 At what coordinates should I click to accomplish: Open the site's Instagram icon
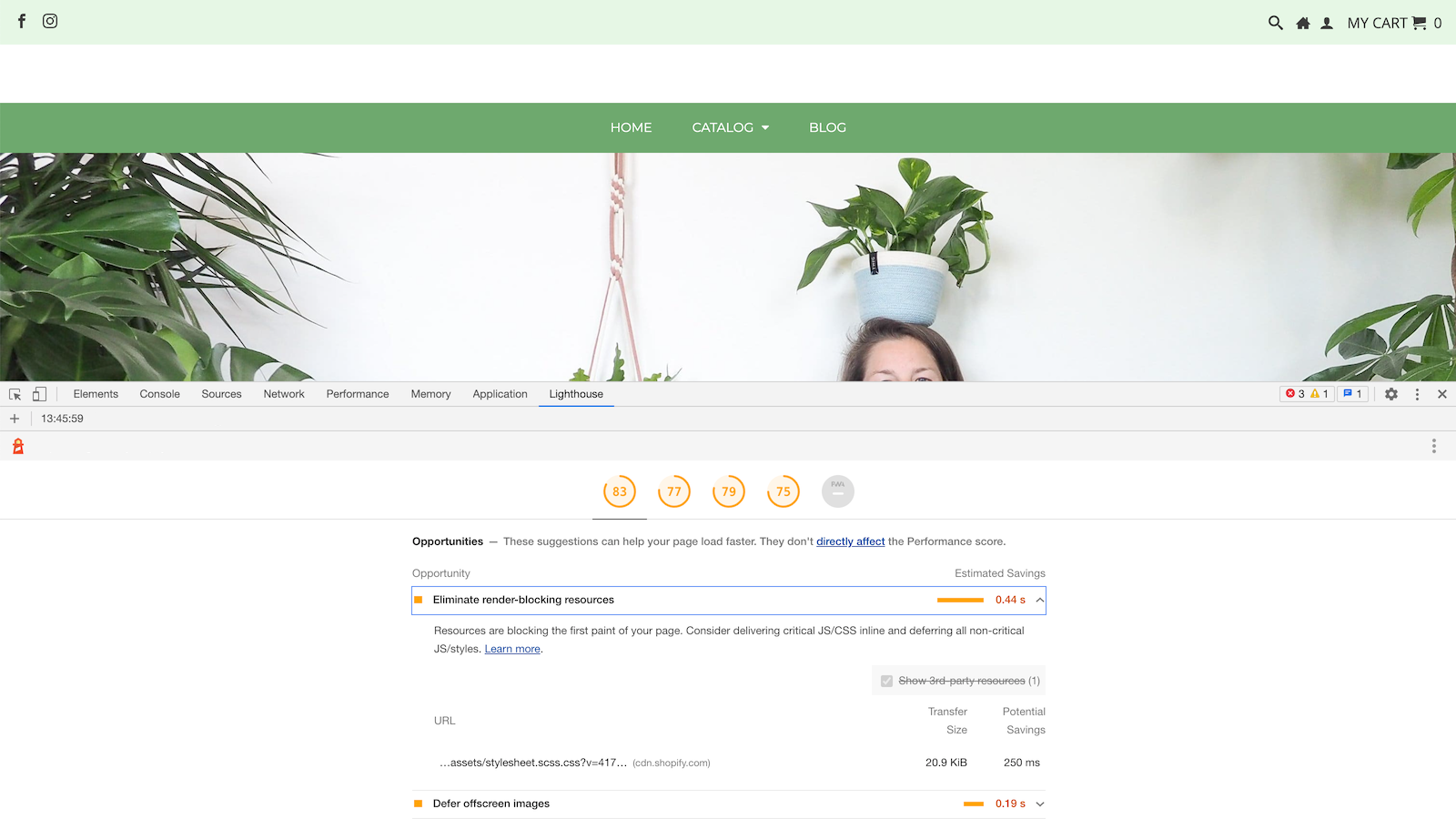(x=50, y=21)
